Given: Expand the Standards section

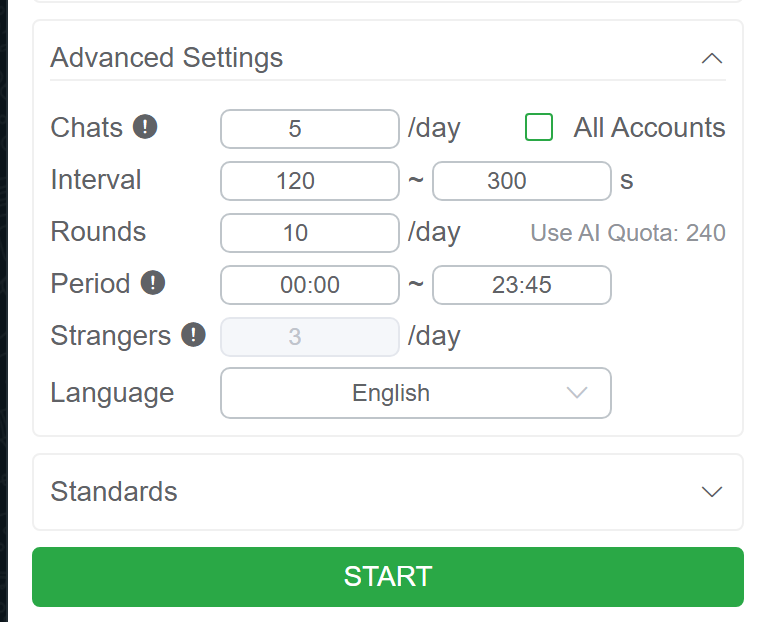Looking at the screenshot, I should tap(712, 492).
